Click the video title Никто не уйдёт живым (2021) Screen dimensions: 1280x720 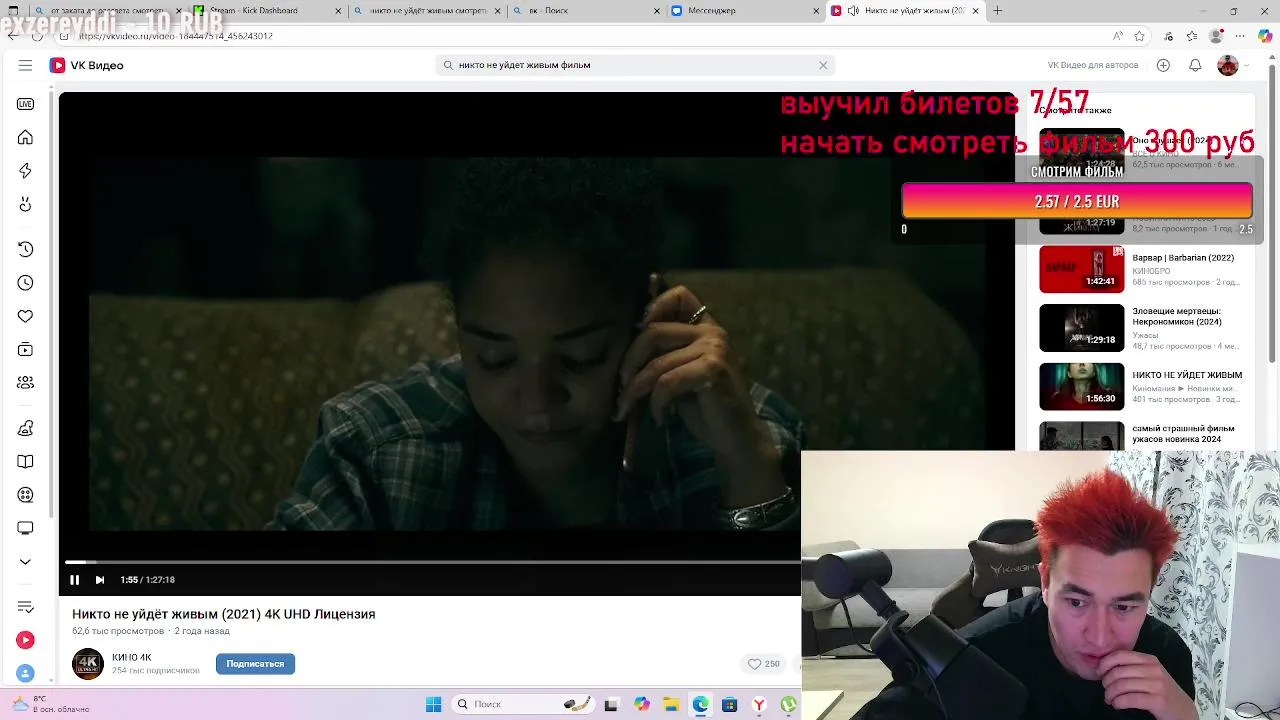click(x=224, y=614)
